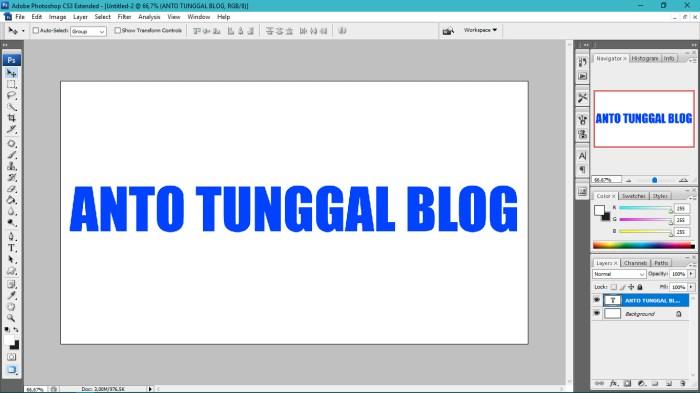Select the Brush tool
The height and width of the screenshot is (393, 700).
click(x=12, y=155)
